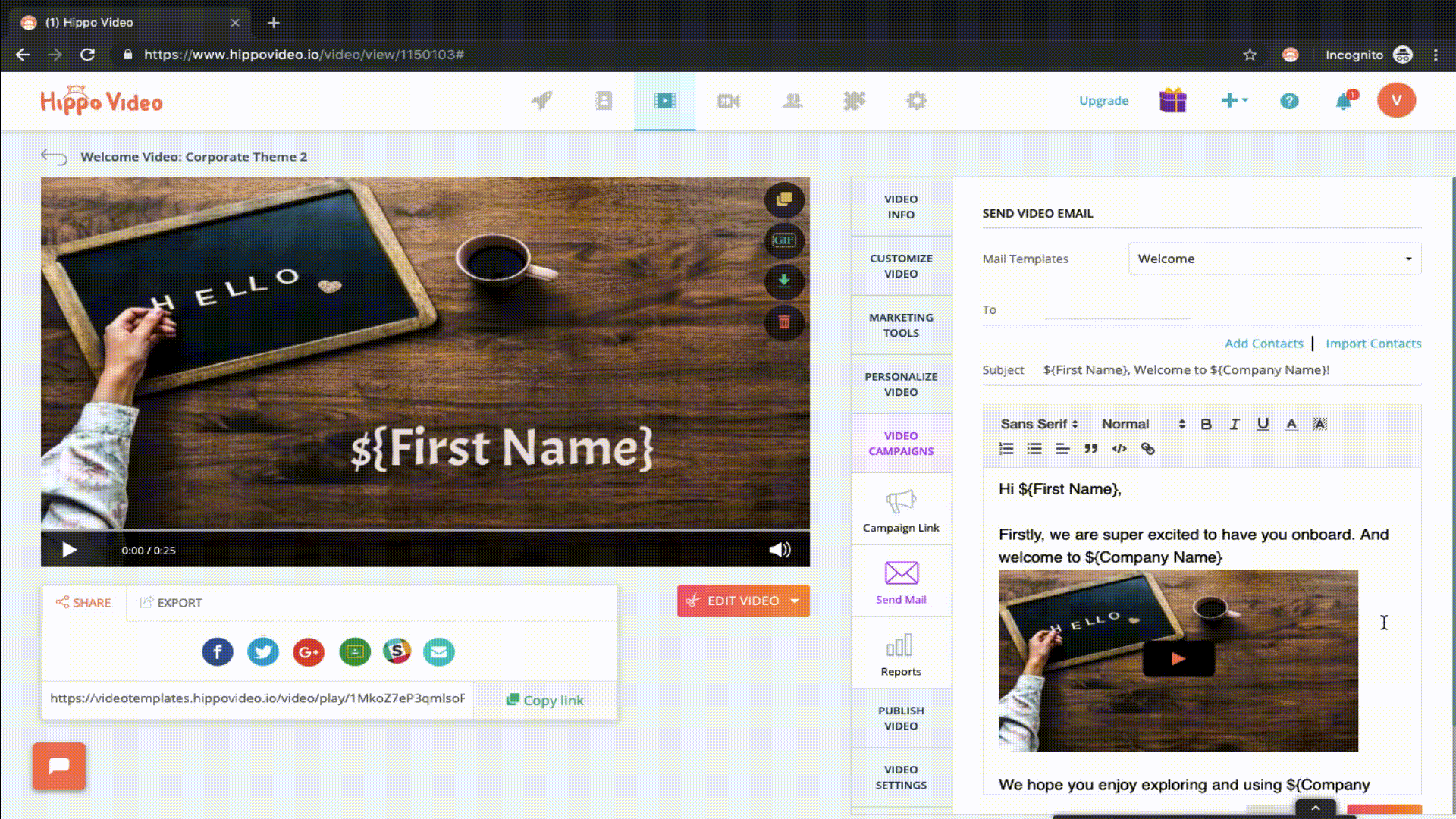Share the video on Google Plus

[309, 651]
